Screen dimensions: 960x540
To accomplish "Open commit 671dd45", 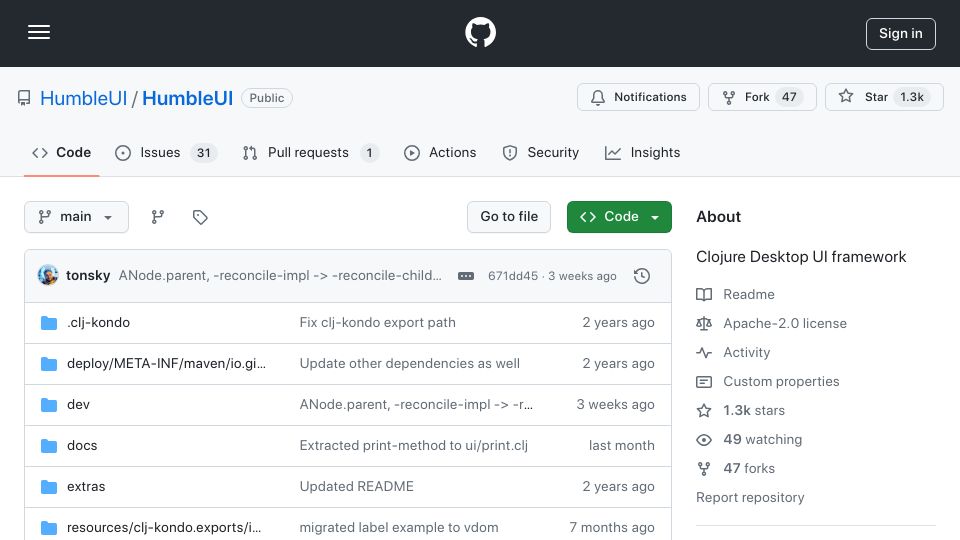I will (x=513, y=276).
